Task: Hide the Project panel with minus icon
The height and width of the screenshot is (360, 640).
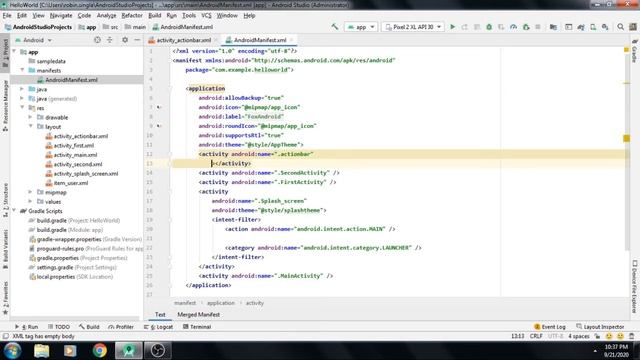Action: coord(137,40)
